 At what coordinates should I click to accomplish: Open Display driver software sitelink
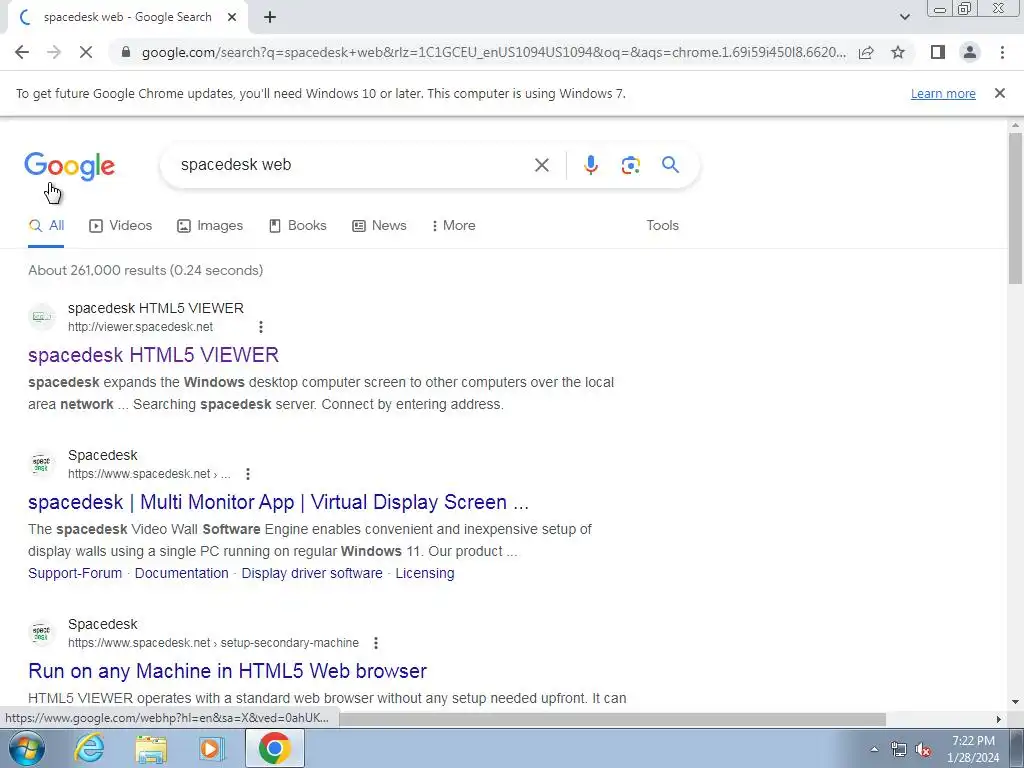(312, 573)
